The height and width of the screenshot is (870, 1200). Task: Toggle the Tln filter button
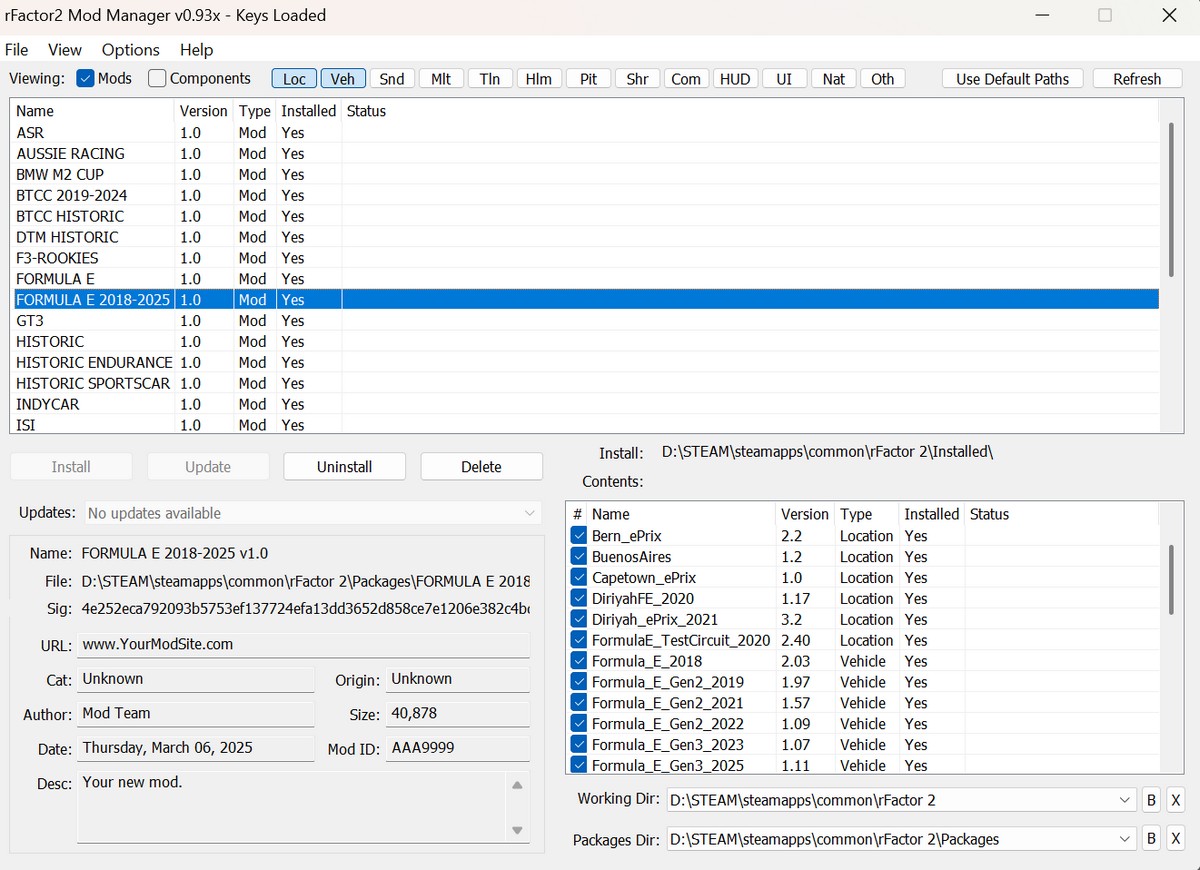pos(490,79)
